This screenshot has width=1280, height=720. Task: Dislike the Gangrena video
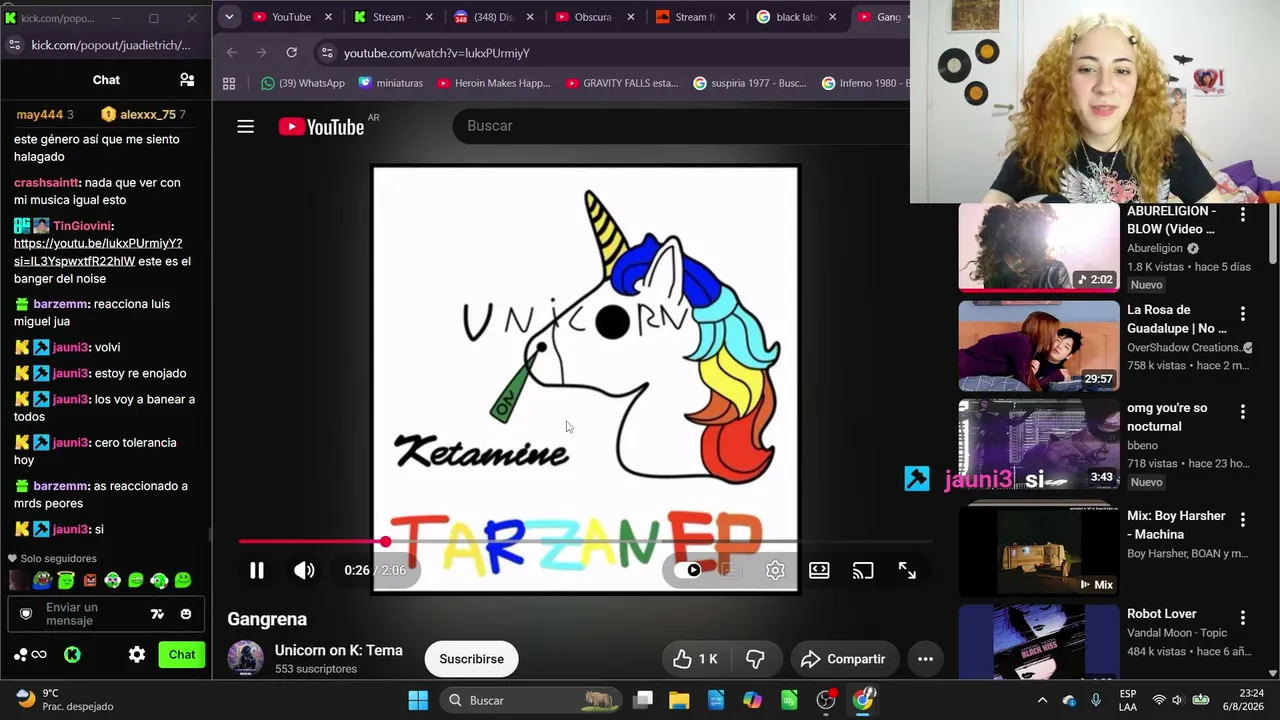click(x=756, y=659)
